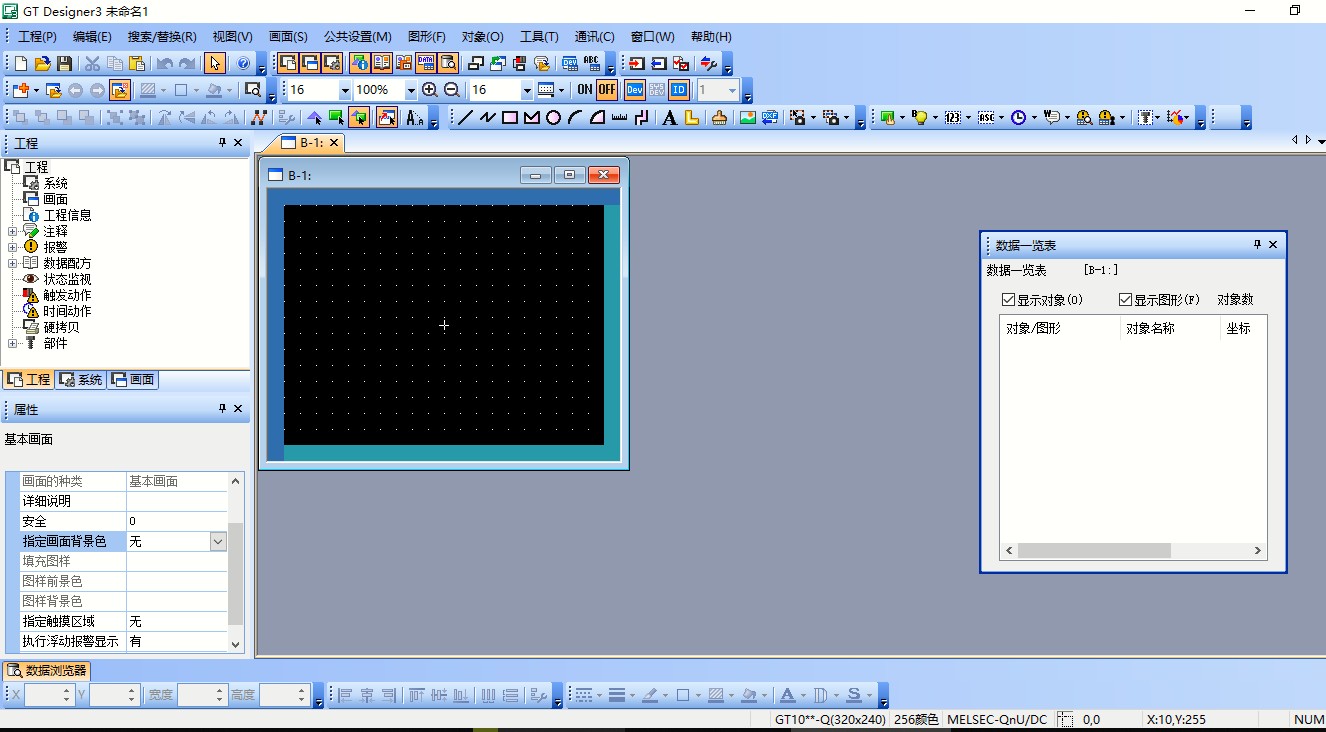Viewport: 1326px width, 732px height.
Task: Click the Open project folder icon
Action: coord(42,63)
